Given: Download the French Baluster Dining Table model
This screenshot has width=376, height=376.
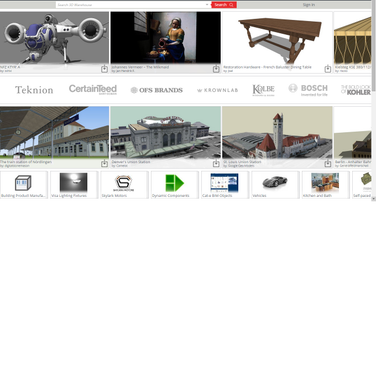Looking at the screenshot, I should click(328, 69).
